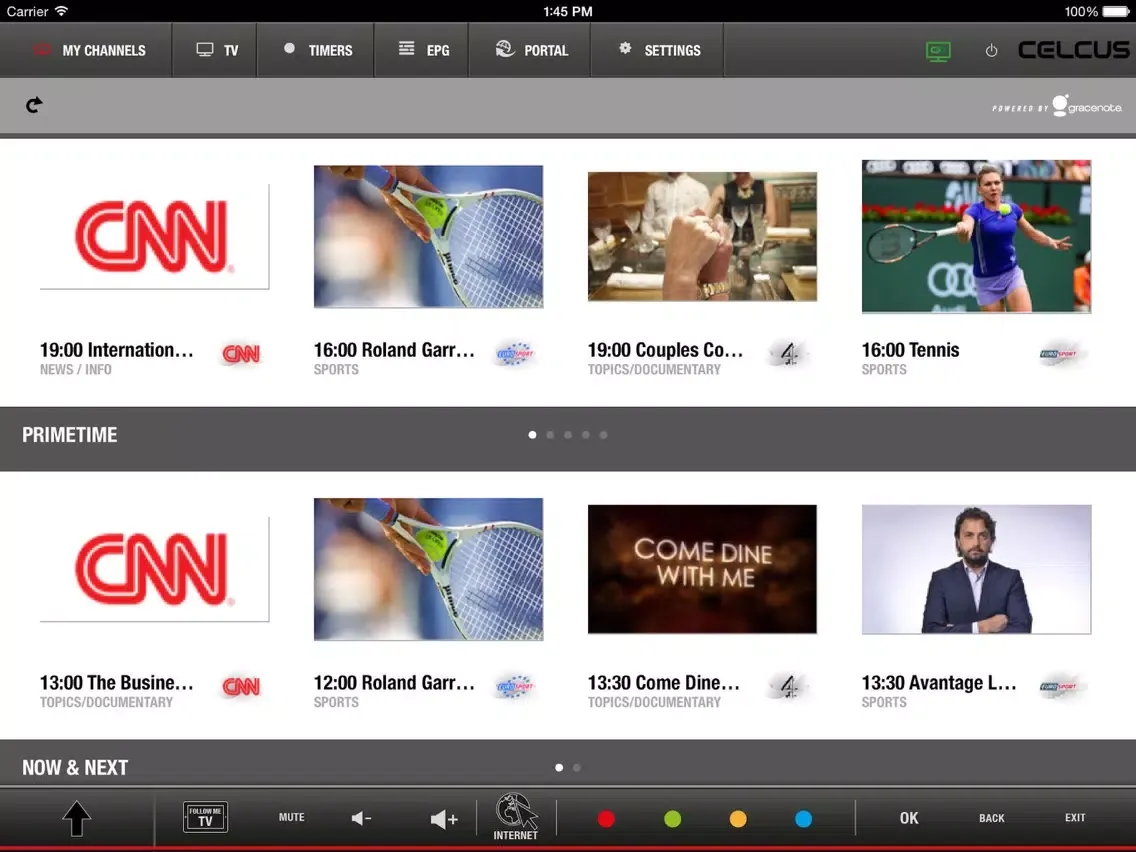Tap Eurosport logo beside 16:00 Roland Garr…
The height and width of the screenshot is (852, 1136).
[515, 354]
